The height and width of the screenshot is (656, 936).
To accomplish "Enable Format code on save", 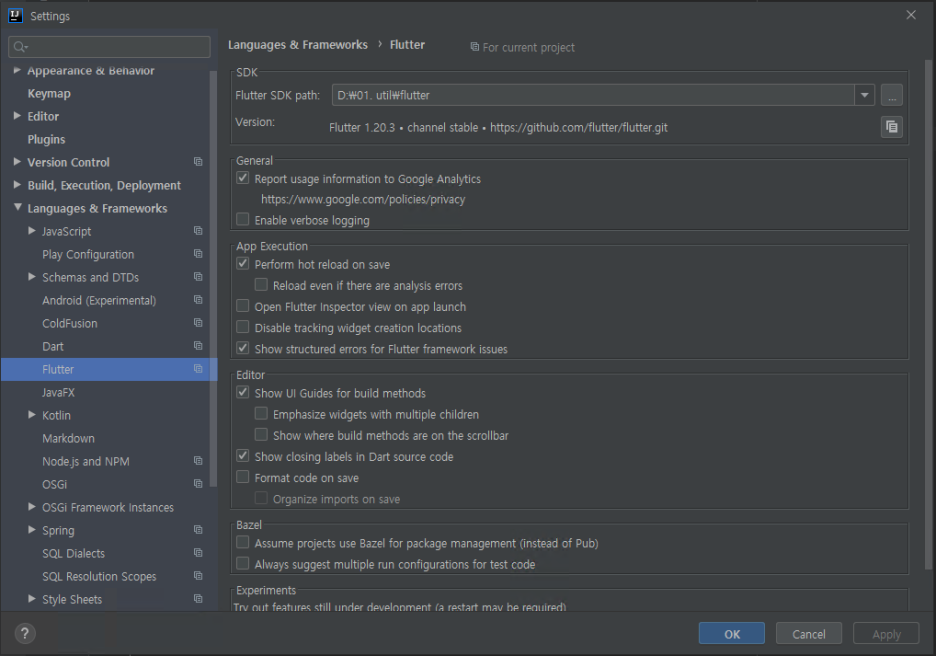I will click(243, 477).
